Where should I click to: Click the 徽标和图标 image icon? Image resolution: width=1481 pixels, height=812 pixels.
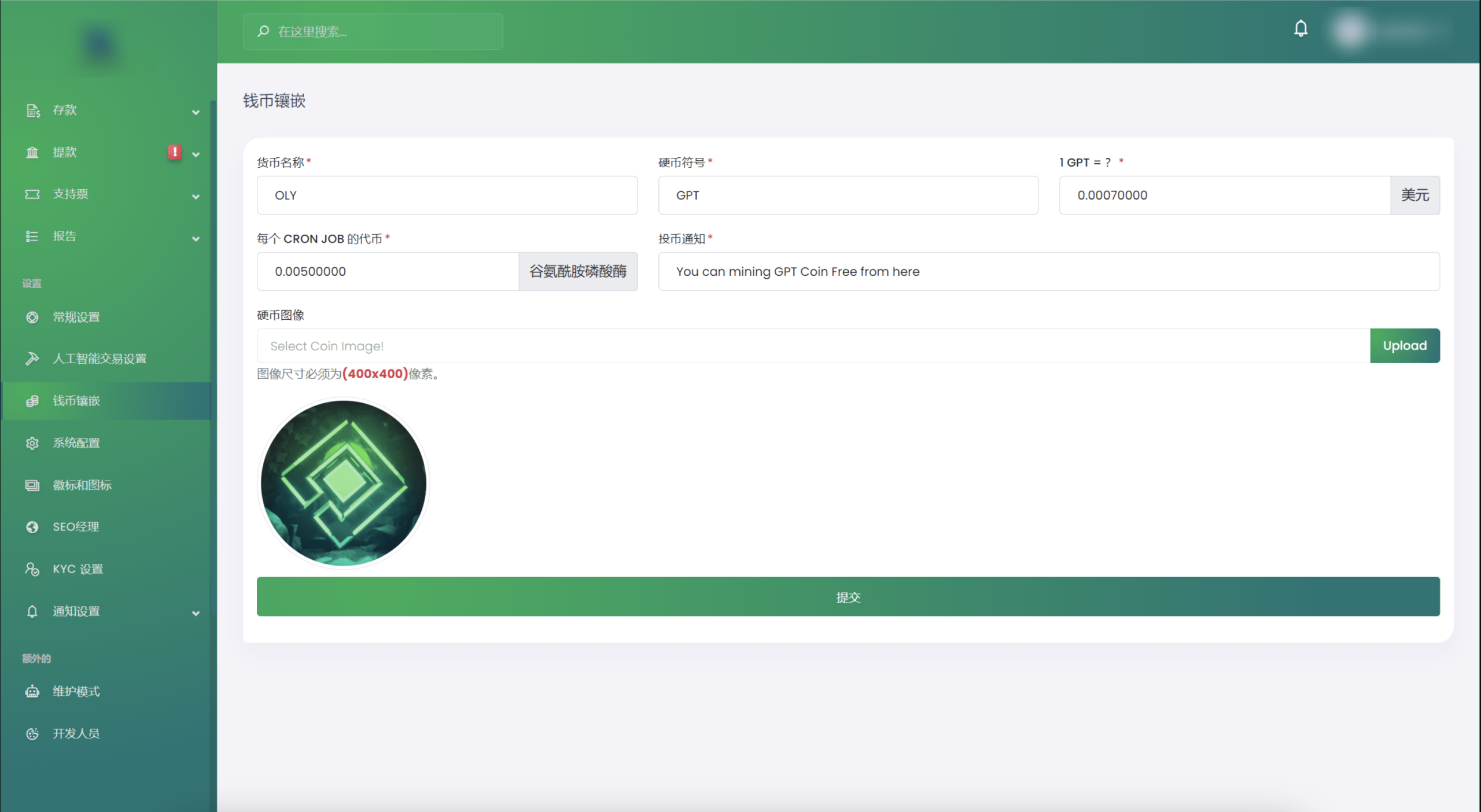coord(32,485)
